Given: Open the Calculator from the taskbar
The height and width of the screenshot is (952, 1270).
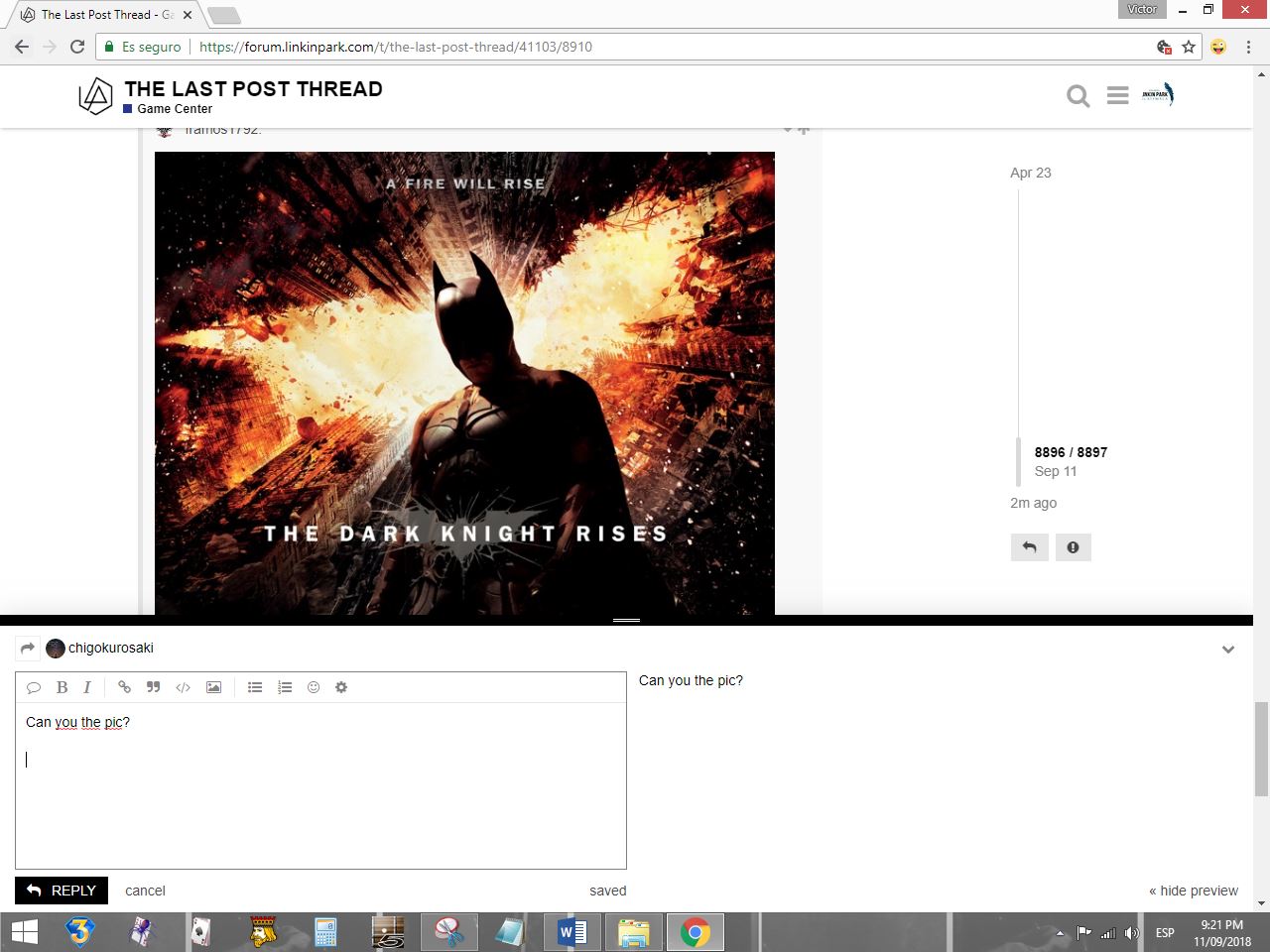Looking at the screenshot, I should 326,932.
